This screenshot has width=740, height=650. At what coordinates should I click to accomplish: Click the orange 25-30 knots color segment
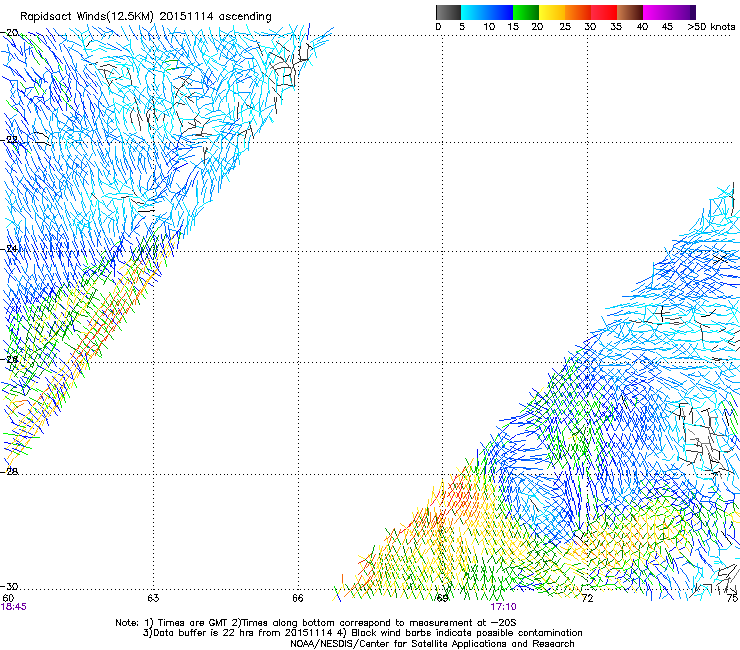[578, 12]
